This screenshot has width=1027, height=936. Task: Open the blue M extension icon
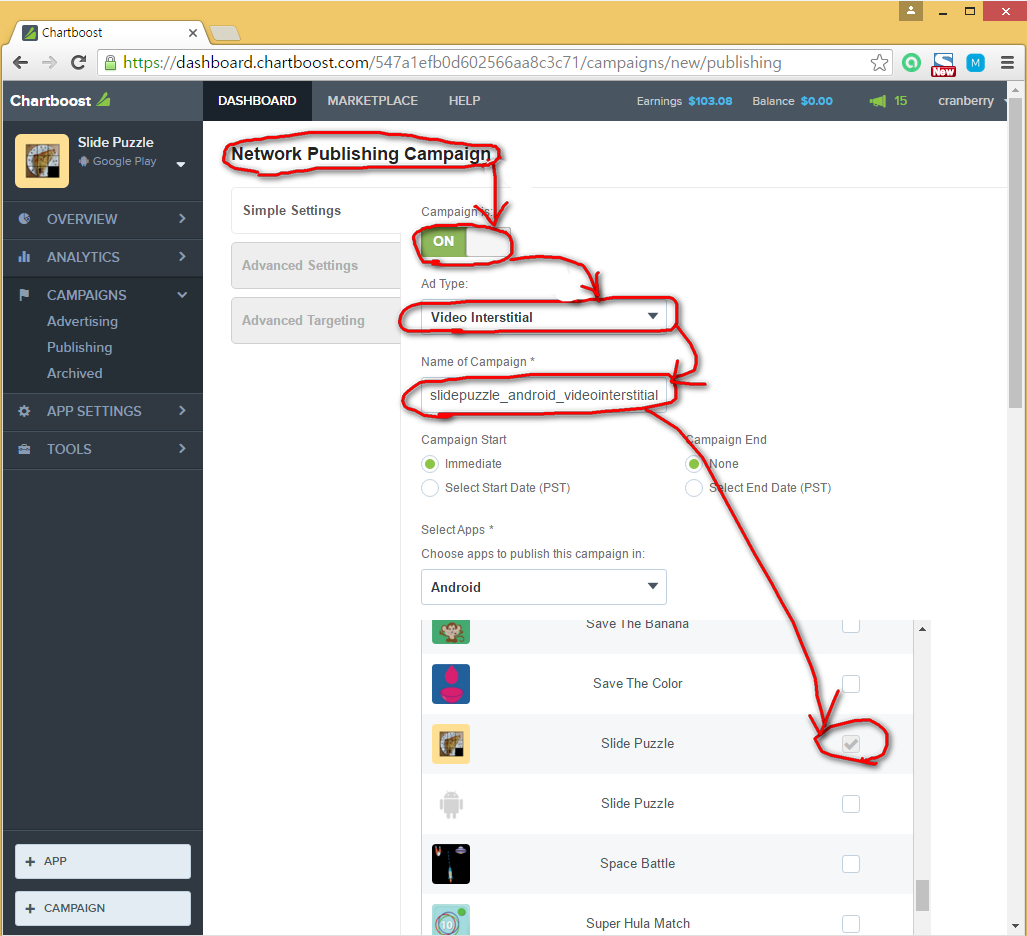975,63
